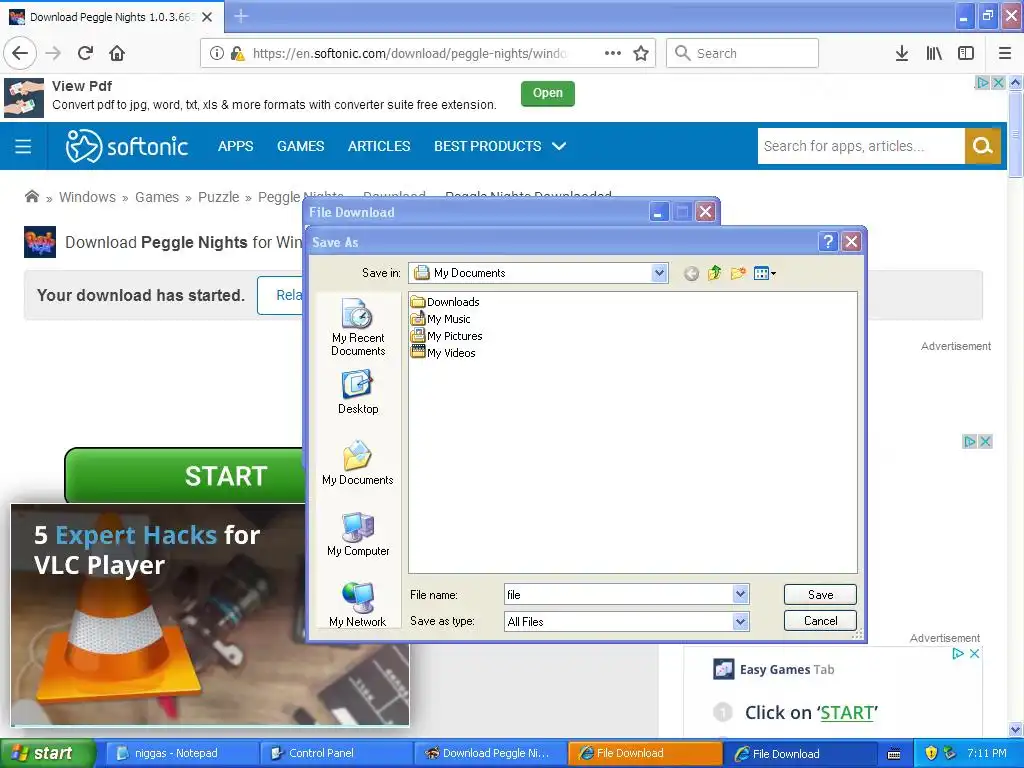
Task: Click the breadcrumb home icon
Action: (x=31, y=197)
